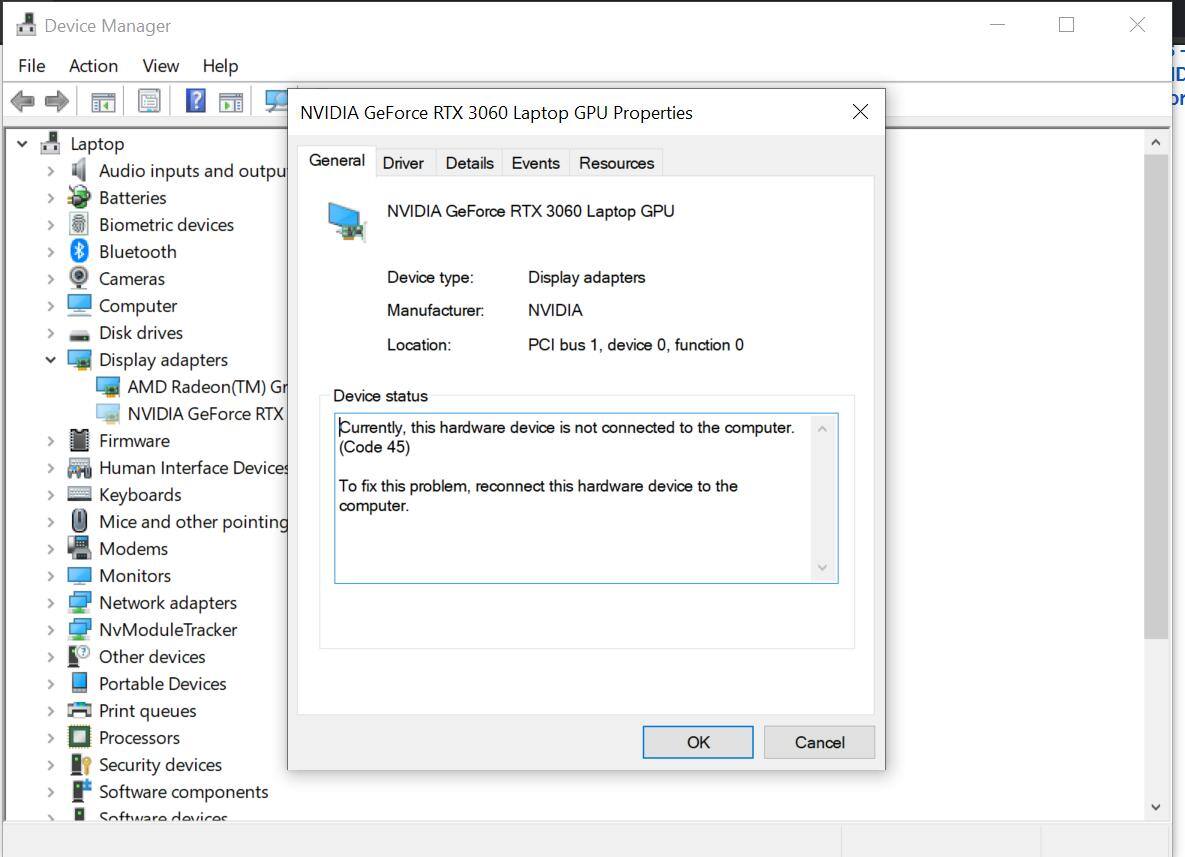Open the View menu
This screenshot has width=1185, height=857.
click(160, 66)
